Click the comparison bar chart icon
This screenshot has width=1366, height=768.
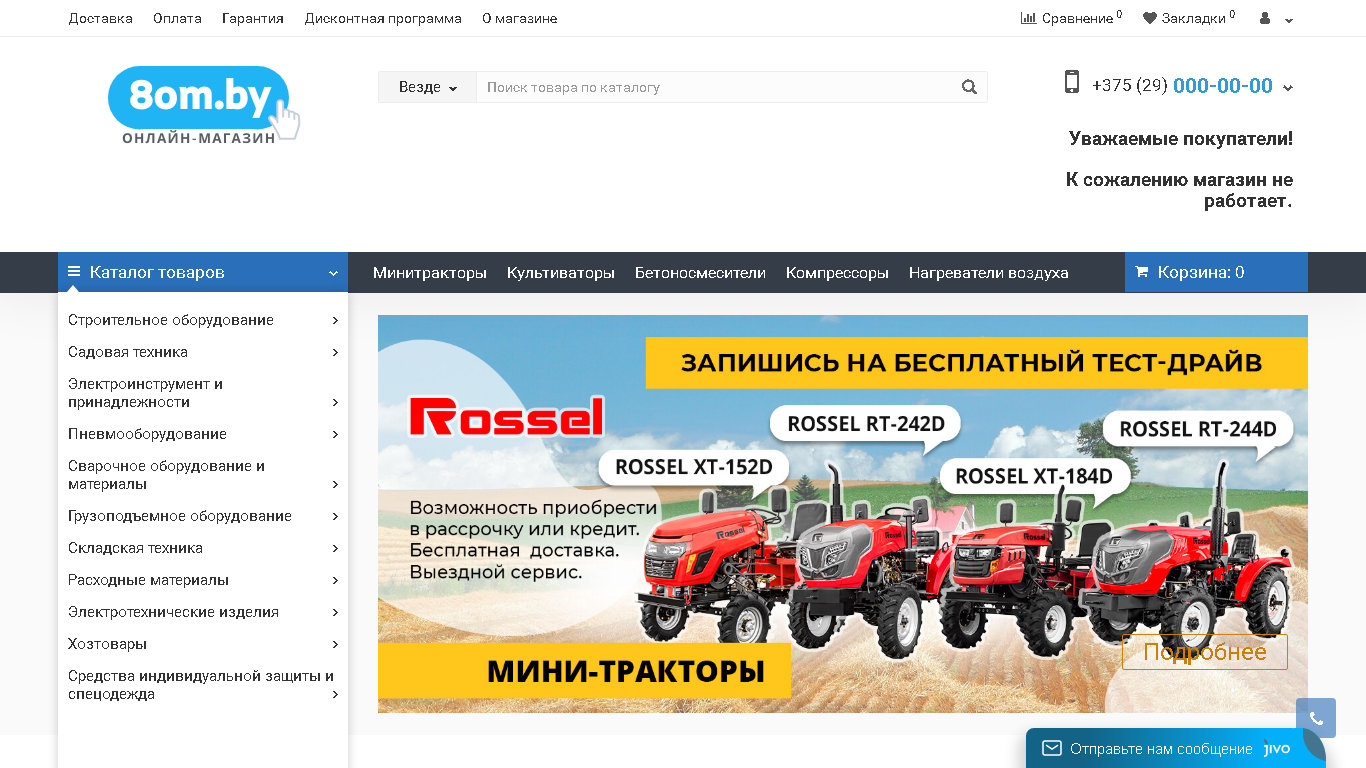click(x=1028, y=18)
